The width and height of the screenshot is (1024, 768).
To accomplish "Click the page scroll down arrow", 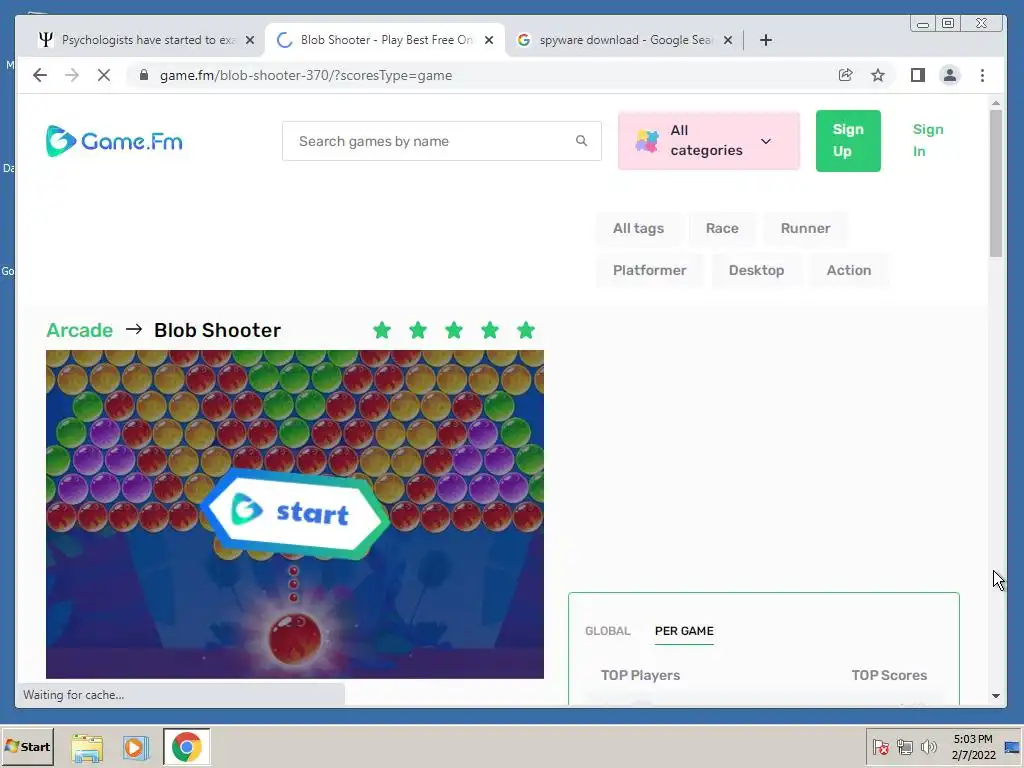I will click(x=995, y=696).
